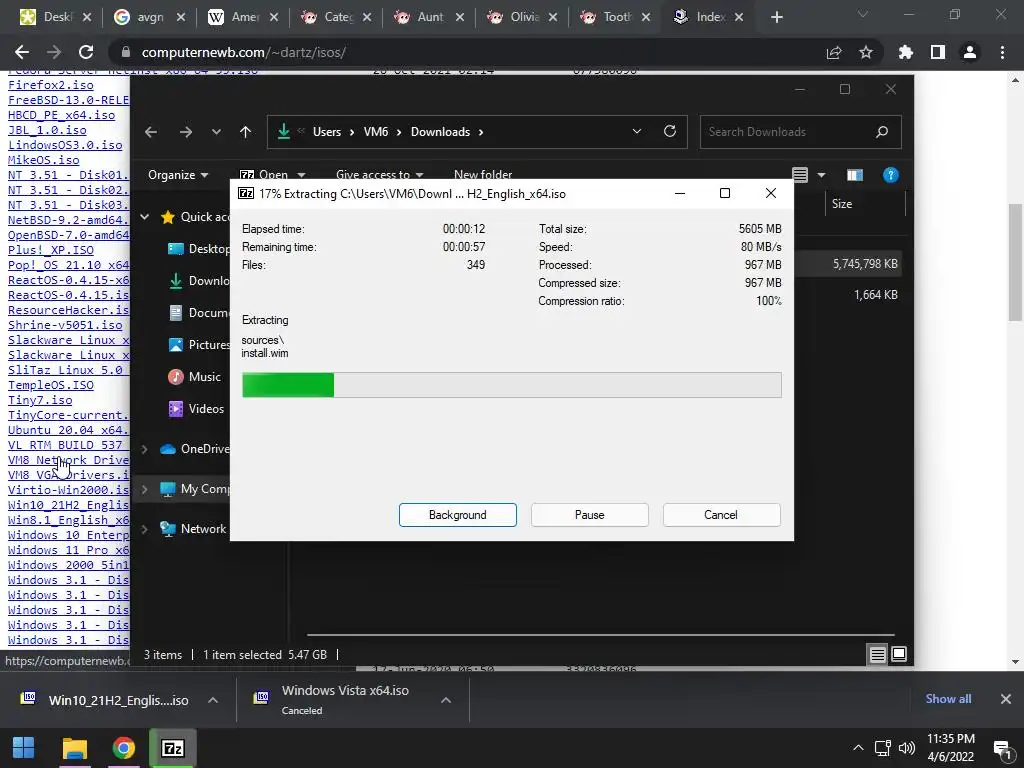
Task: Select Pictures in navigation pane
Action: point(199,345)
